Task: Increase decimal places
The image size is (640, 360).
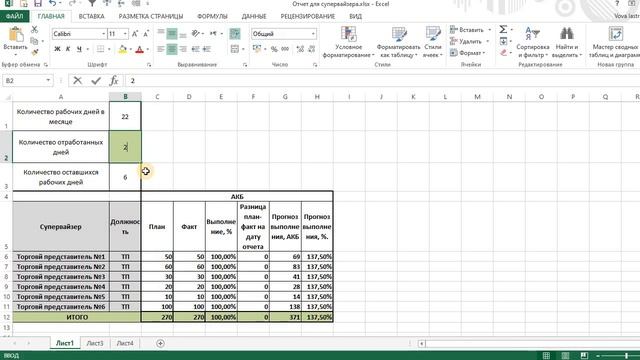Action: [300, 49]
